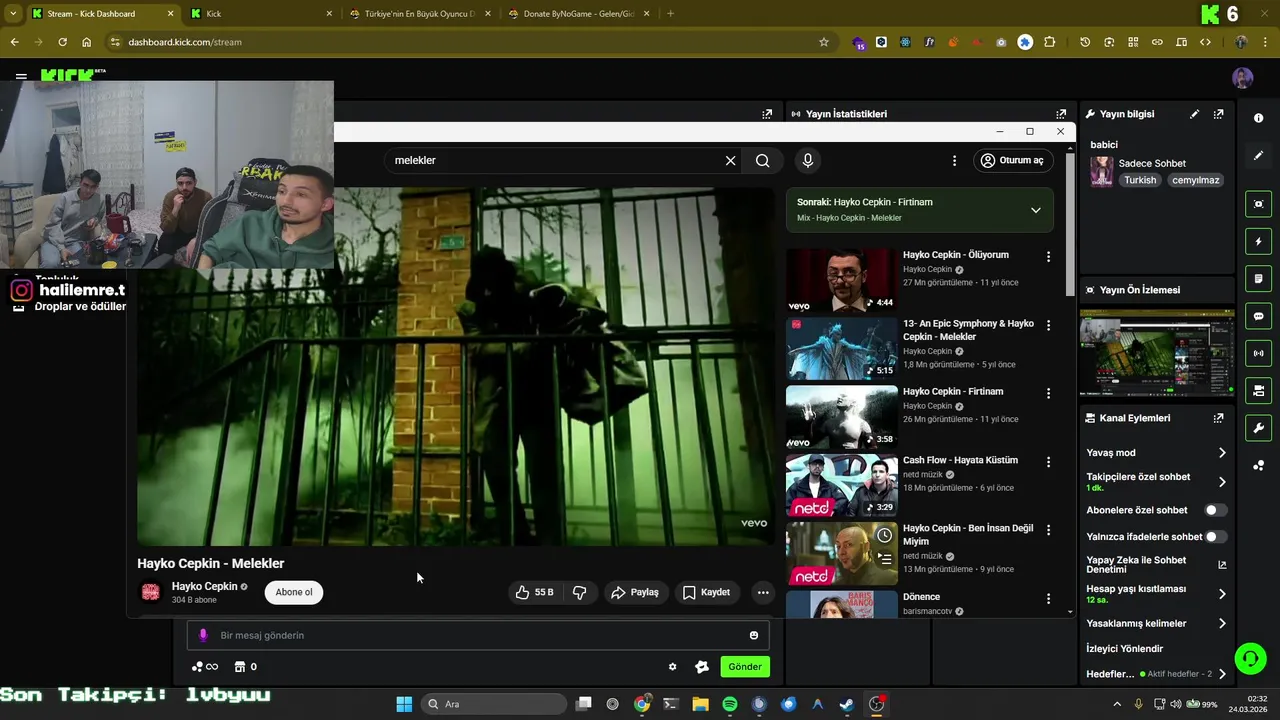Viewport: 1280px width, 720px height.
Task: Toggle stream preview icon in right sidebar
Action: coord(1258,204)
